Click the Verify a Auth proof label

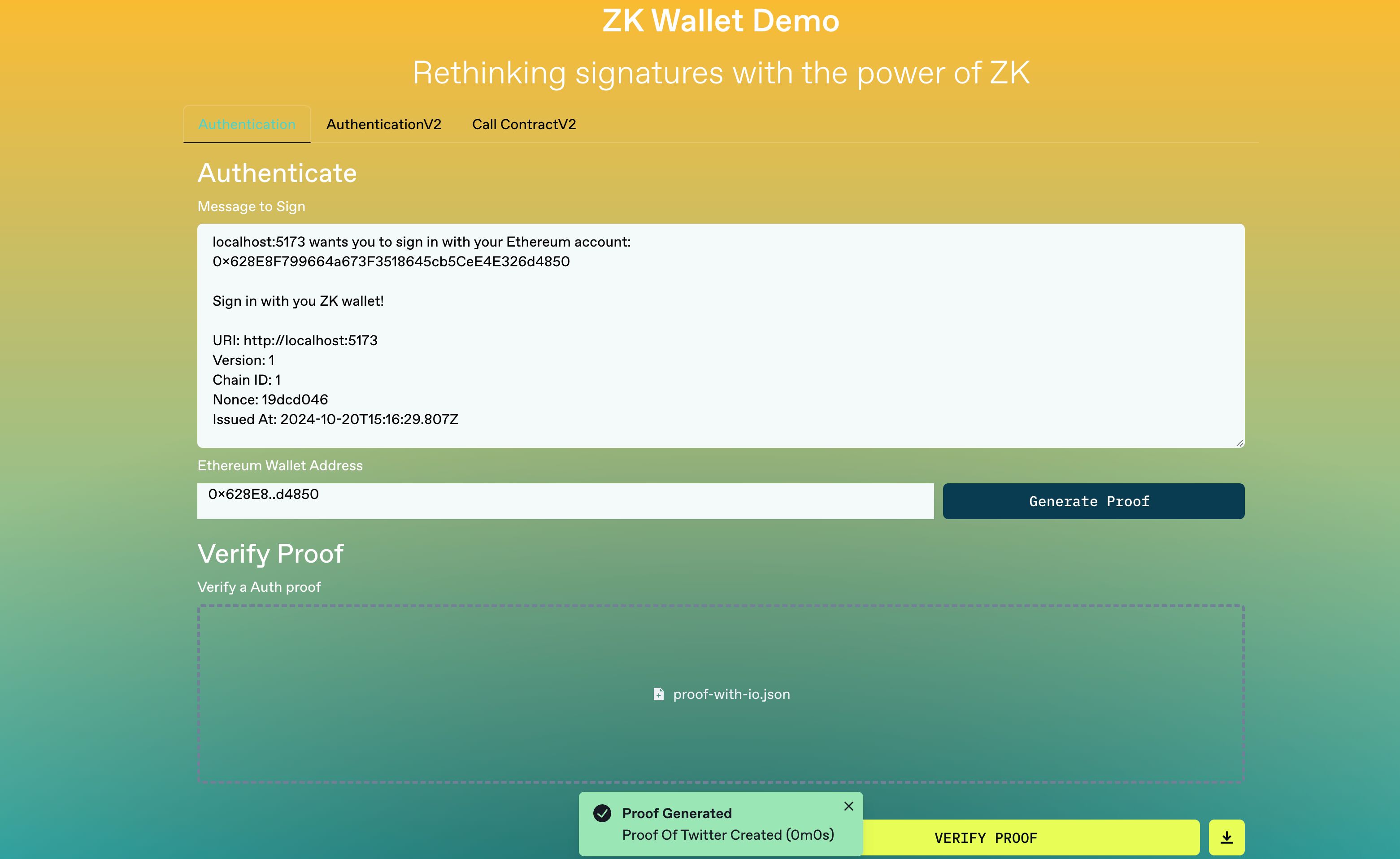coord(259,587)
